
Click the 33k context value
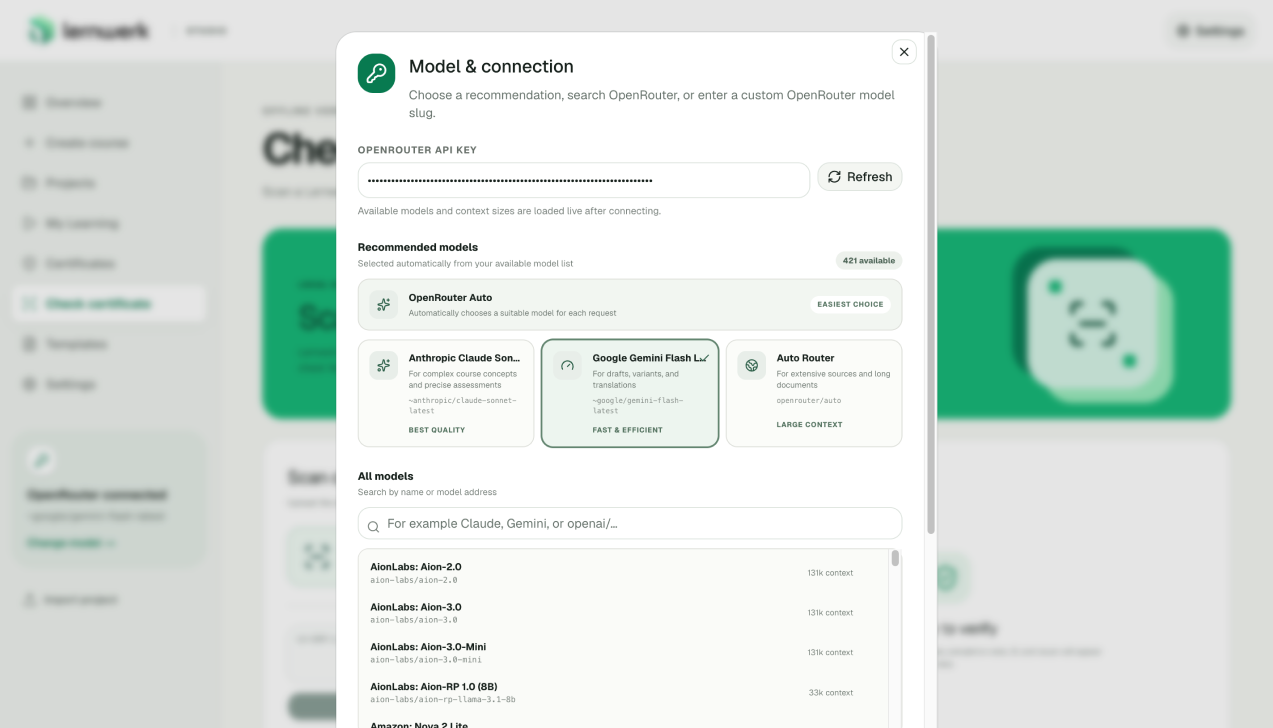[831, 693]
